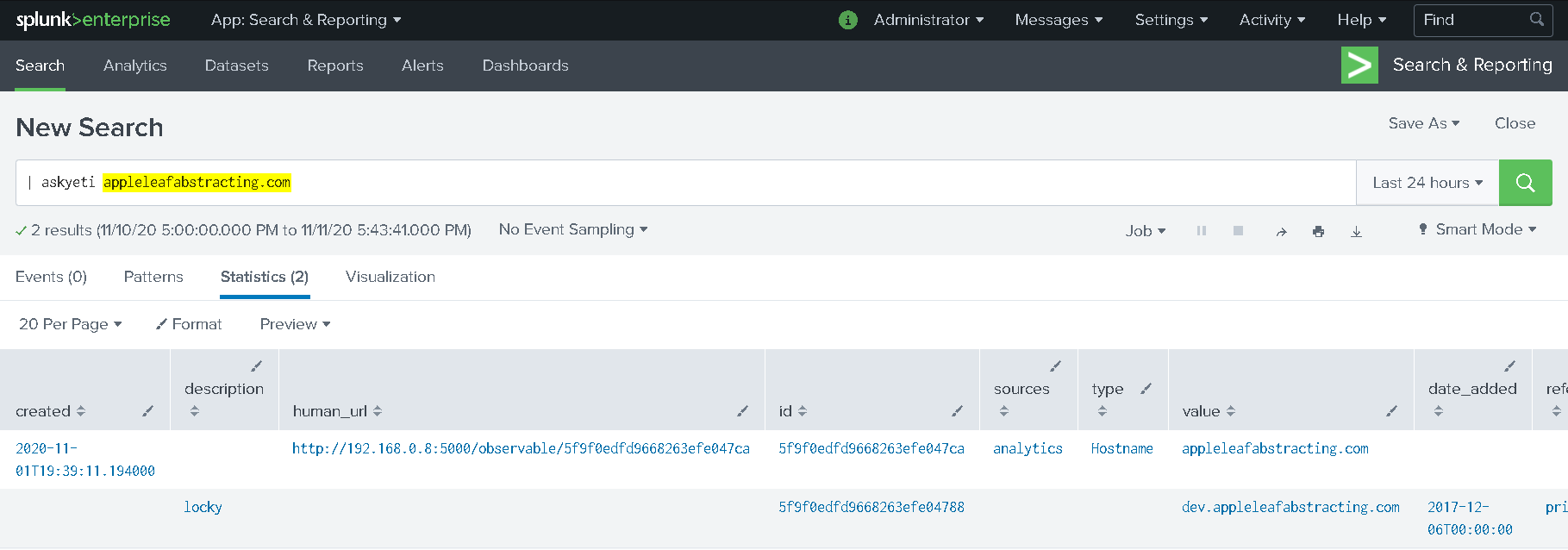Go to the Analytics nav tab

tap(135, 66)
